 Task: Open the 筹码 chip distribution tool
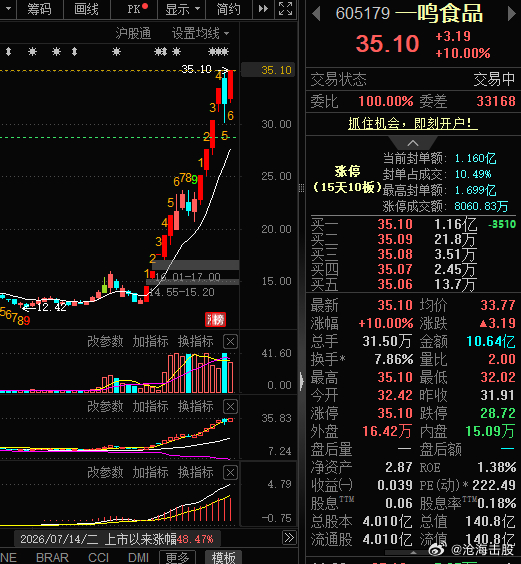[x=40, y=9]
